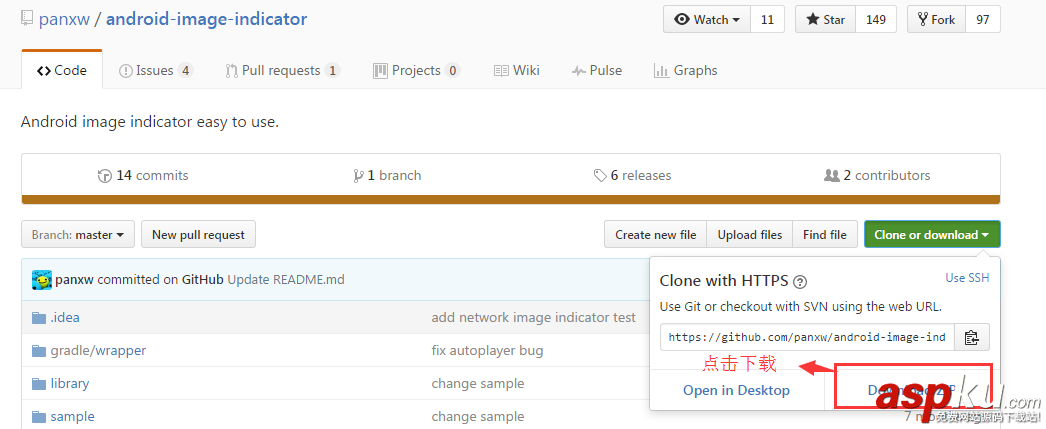Image resolution: width=1046 pixels, height=429 pixels.
Task: Copy clone URL with clipboard icon
Action: click(971, 338)
